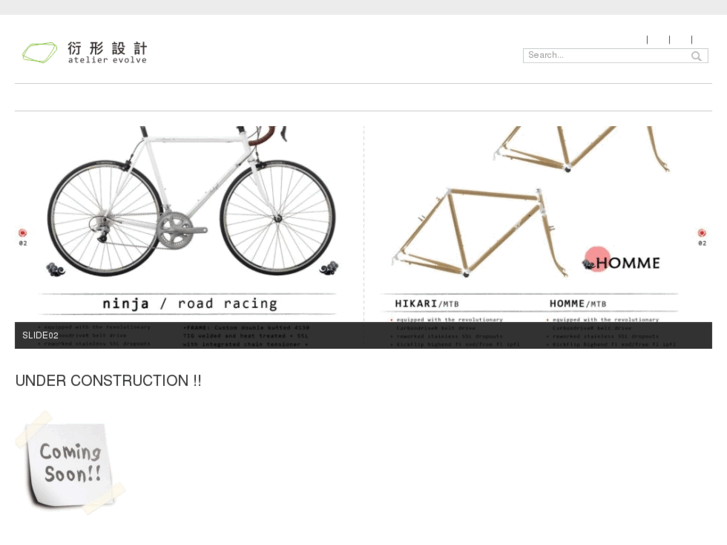This screenshot has height=545, width=727.
Task: Click the magnifier icon in the search box
Action: 696,56
